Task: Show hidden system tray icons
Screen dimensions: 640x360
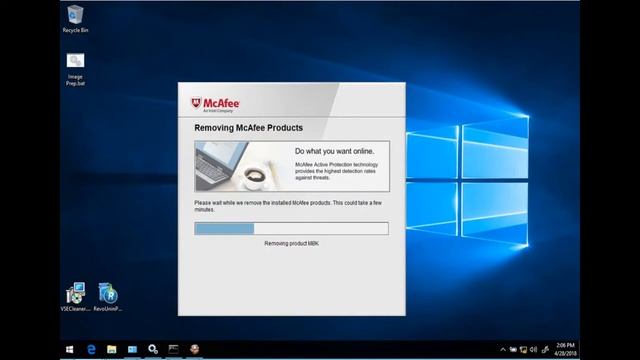Action: (x=503, y=350)
